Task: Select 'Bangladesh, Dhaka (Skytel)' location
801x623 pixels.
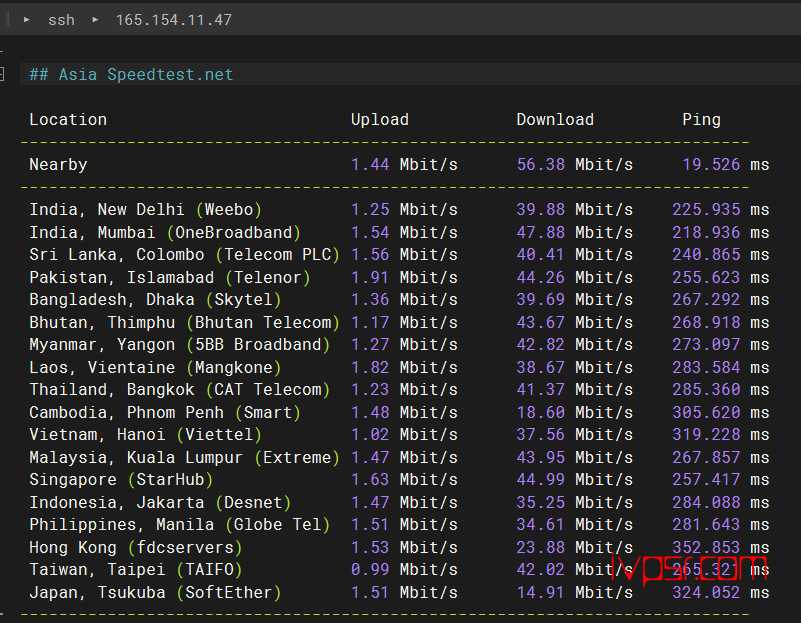Action: pyautogui.click(x=155, y=299)
